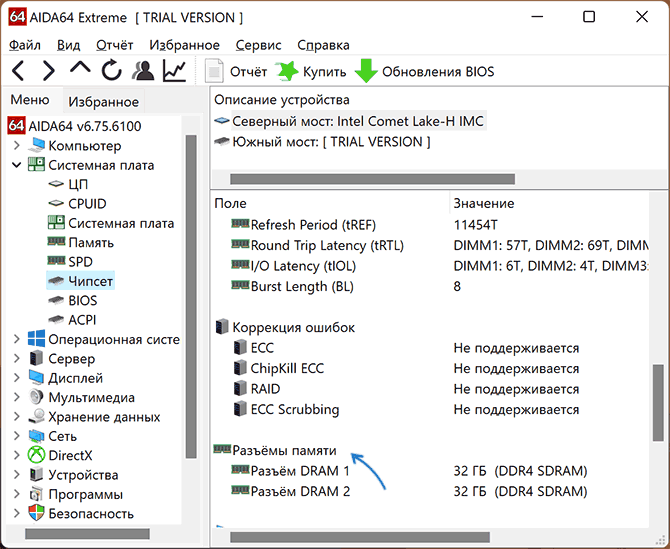The height and width of the screenshot is (549, 670).
Task: Open the Справка menu
Action: click(323, 45)
